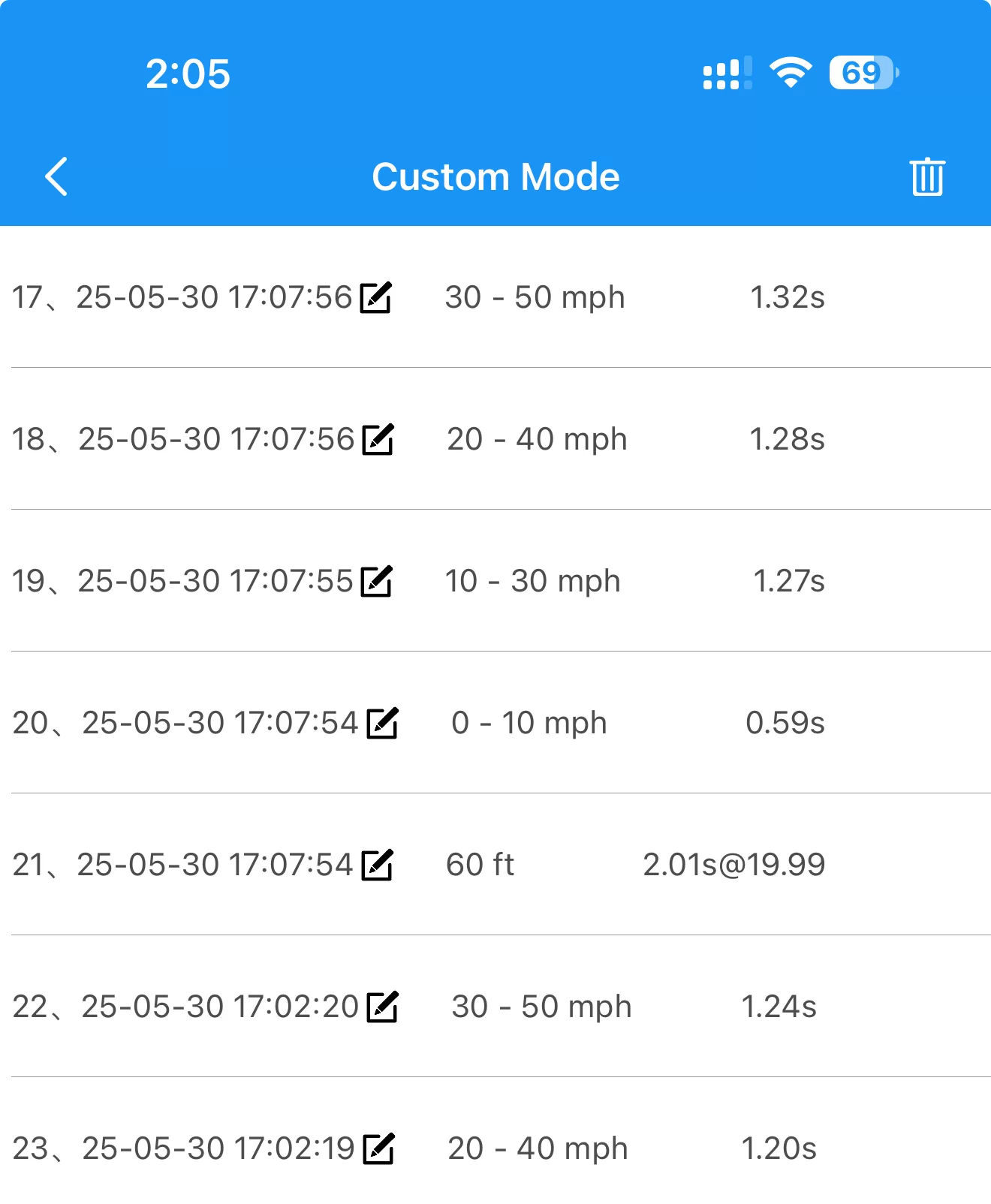Edit record 20 with the pencil icon
The image size is (991, 1204).
pos(382,723)
